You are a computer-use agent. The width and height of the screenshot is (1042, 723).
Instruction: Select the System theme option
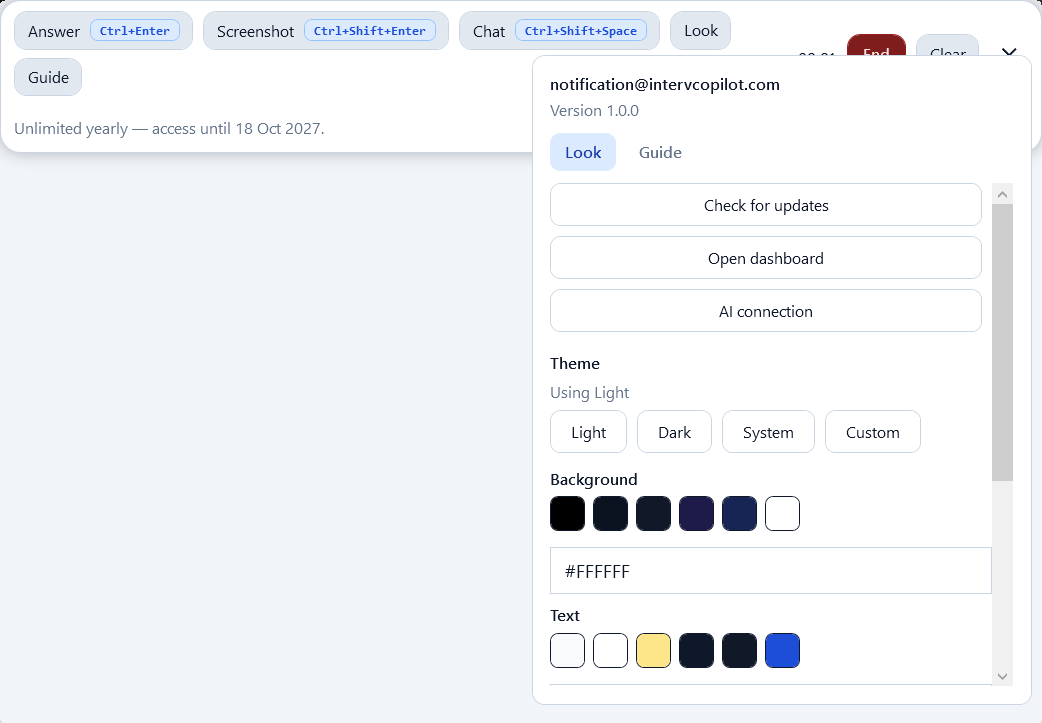coord(768,432)
